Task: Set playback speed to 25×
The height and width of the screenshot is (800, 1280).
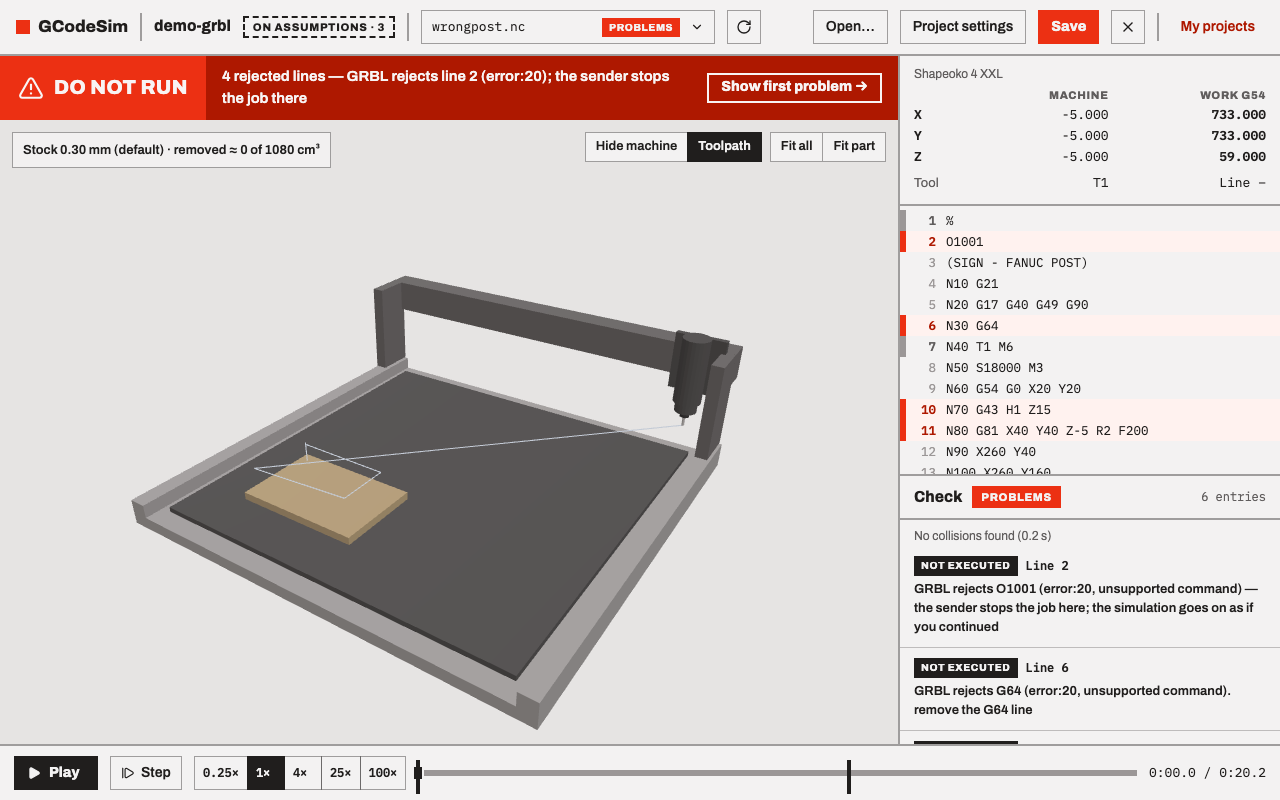Action: pyautogui.click(x=341, y=773)
